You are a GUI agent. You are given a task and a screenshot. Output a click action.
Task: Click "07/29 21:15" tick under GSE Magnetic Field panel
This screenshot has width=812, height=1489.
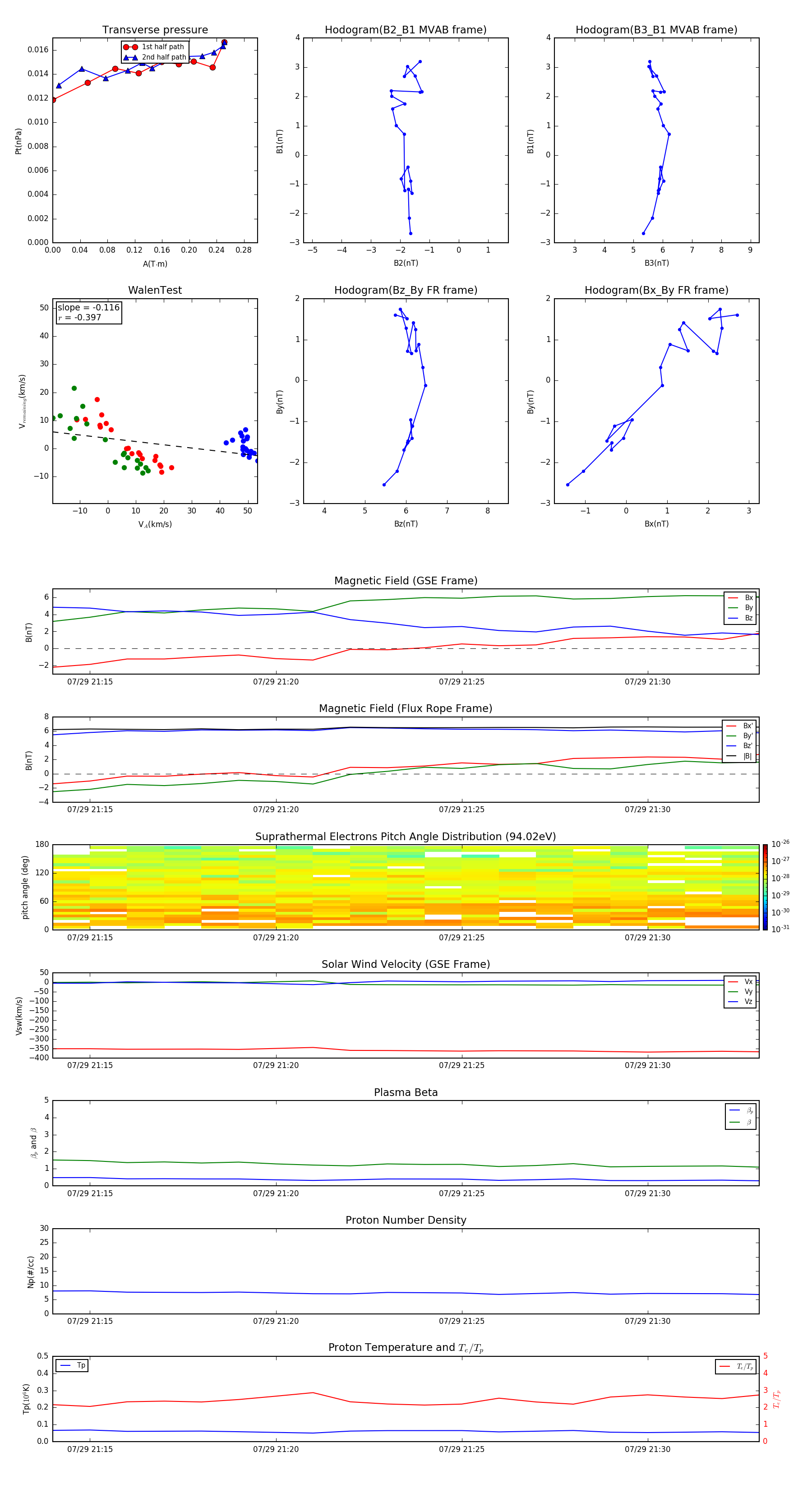[90, 682]
